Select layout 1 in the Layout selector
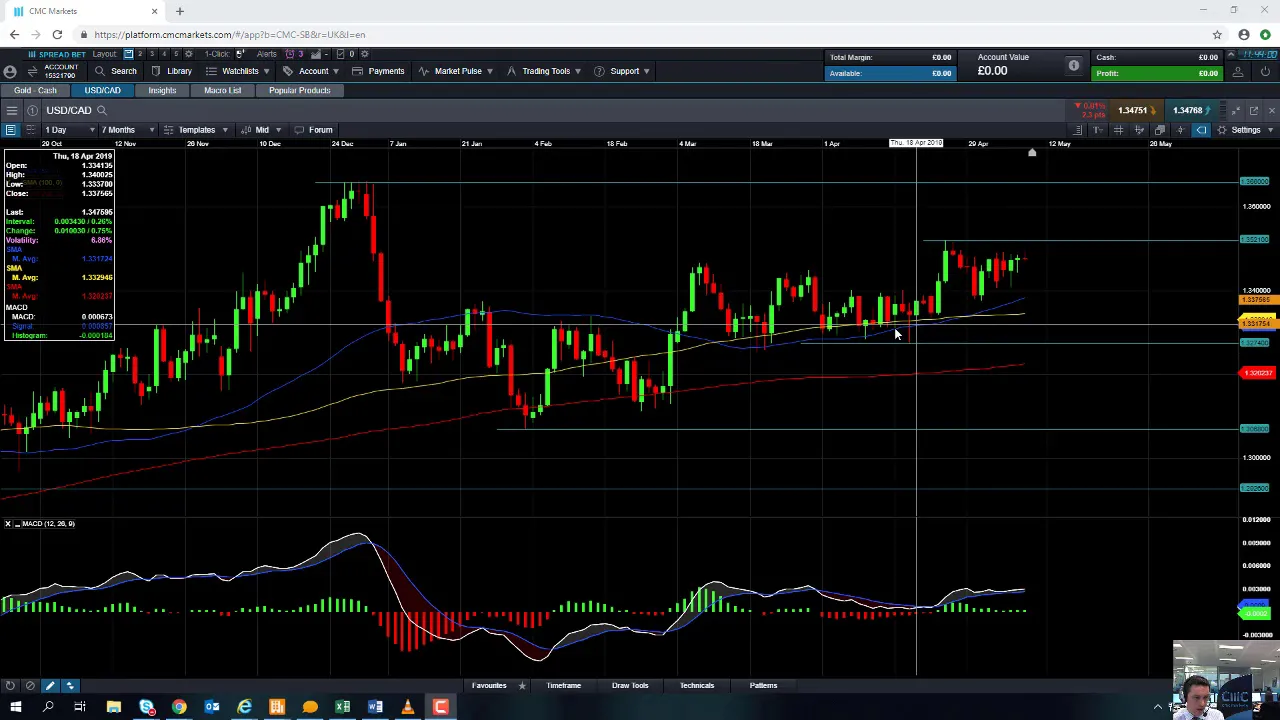This screenshot has height=720, width=1280. 128,54
